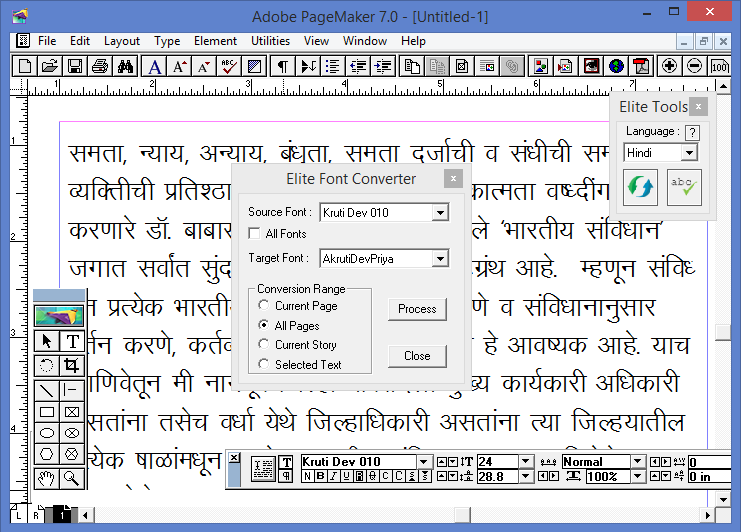
Task: Close Elite Font Converter with the title-bar X
Action: coord(453,179)
